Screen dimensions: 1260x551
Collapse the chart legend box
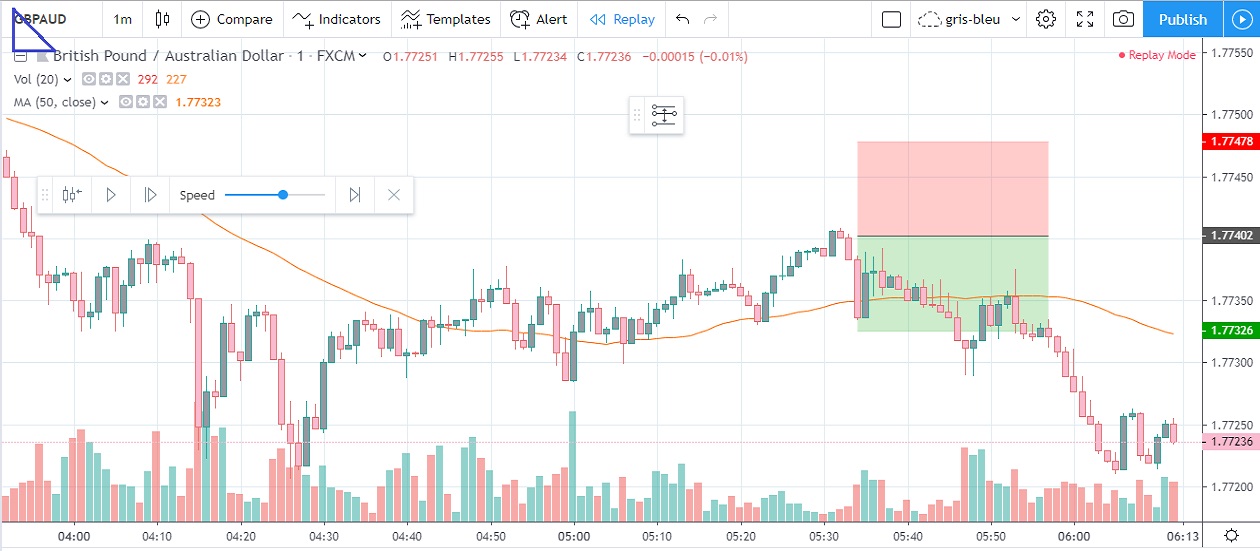click(19, 57)
